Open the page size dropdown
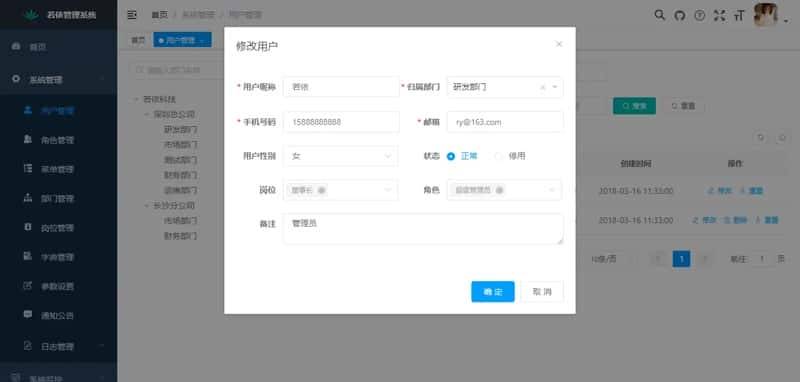 pos(612,259)
